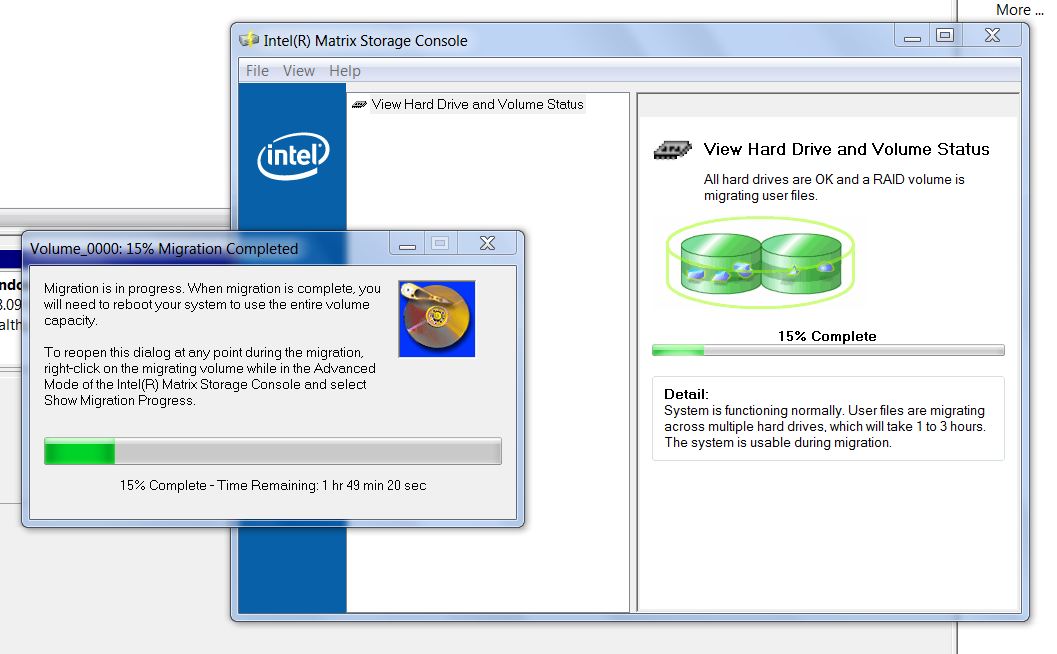This screenshot has width=1057, height=654.
Task: Click the '15% Complete - Time Remaining' text
Action: 273,485
